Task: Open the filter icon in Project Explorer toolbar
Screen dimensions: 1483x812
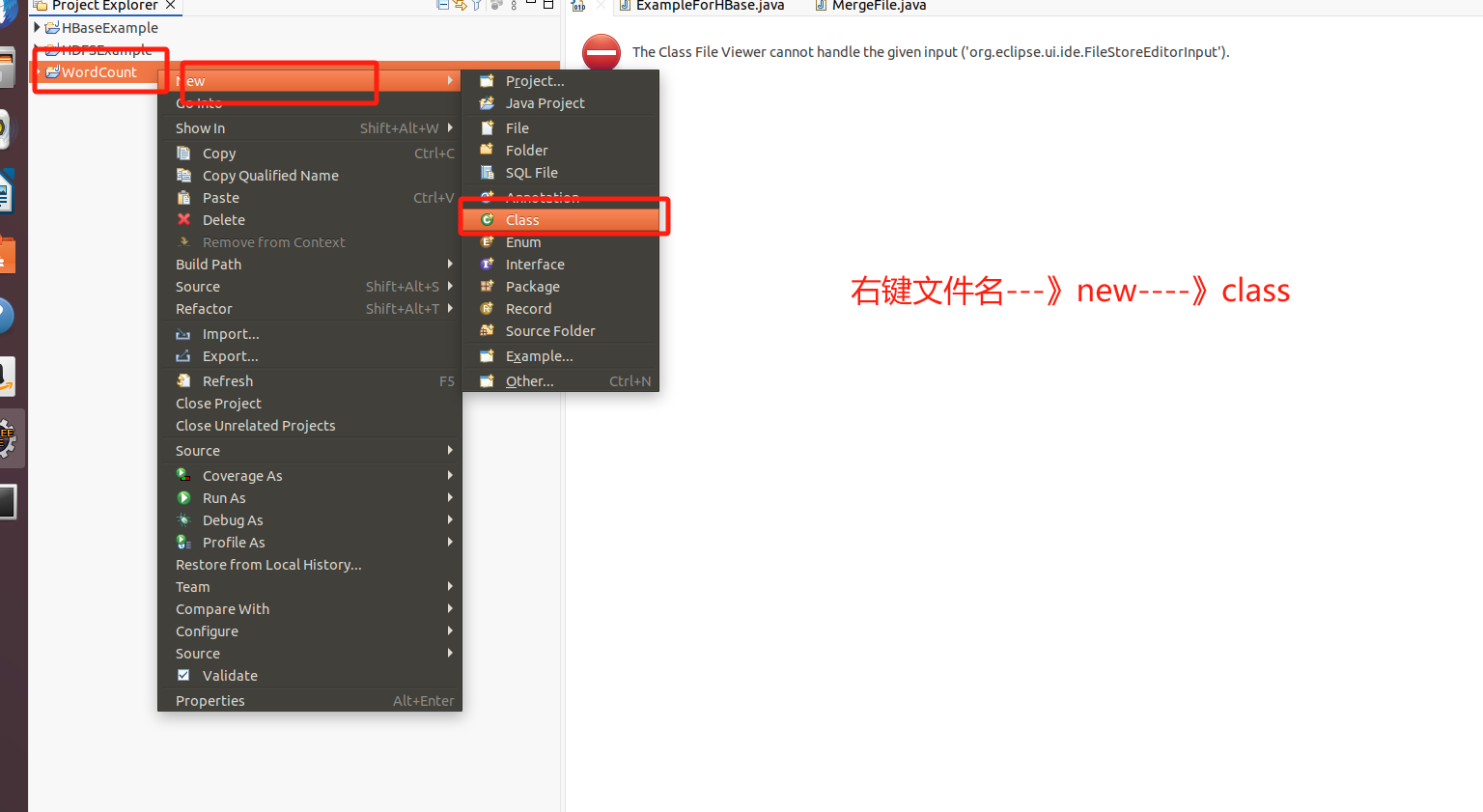Action: [477, 5]
